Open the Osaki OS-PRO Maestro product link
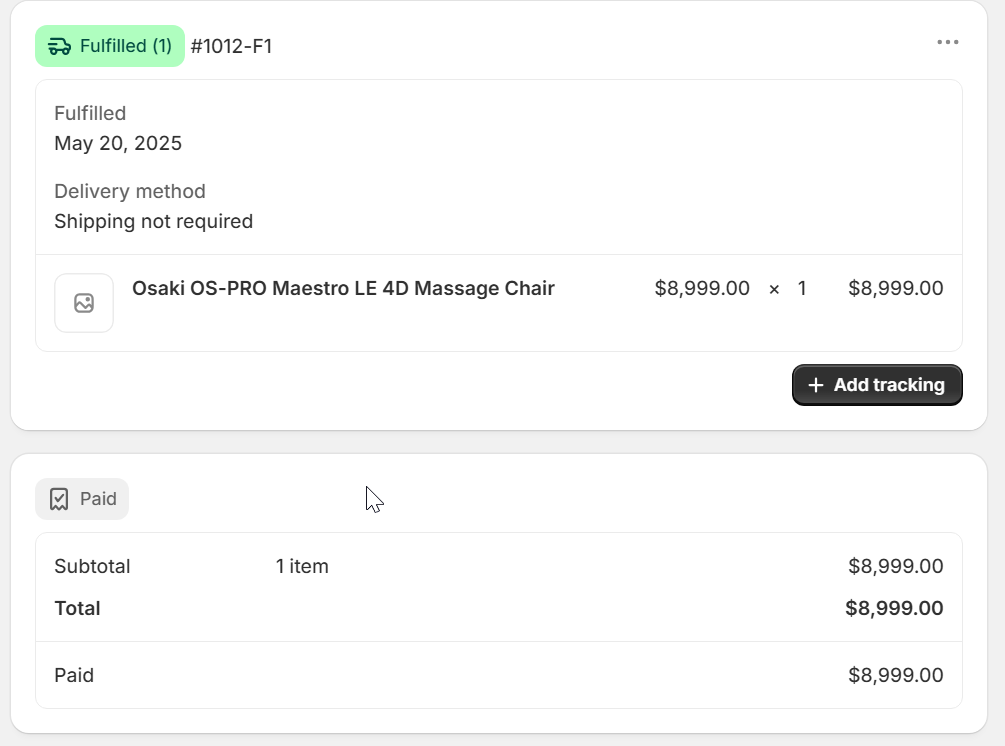 coord(343,288)
